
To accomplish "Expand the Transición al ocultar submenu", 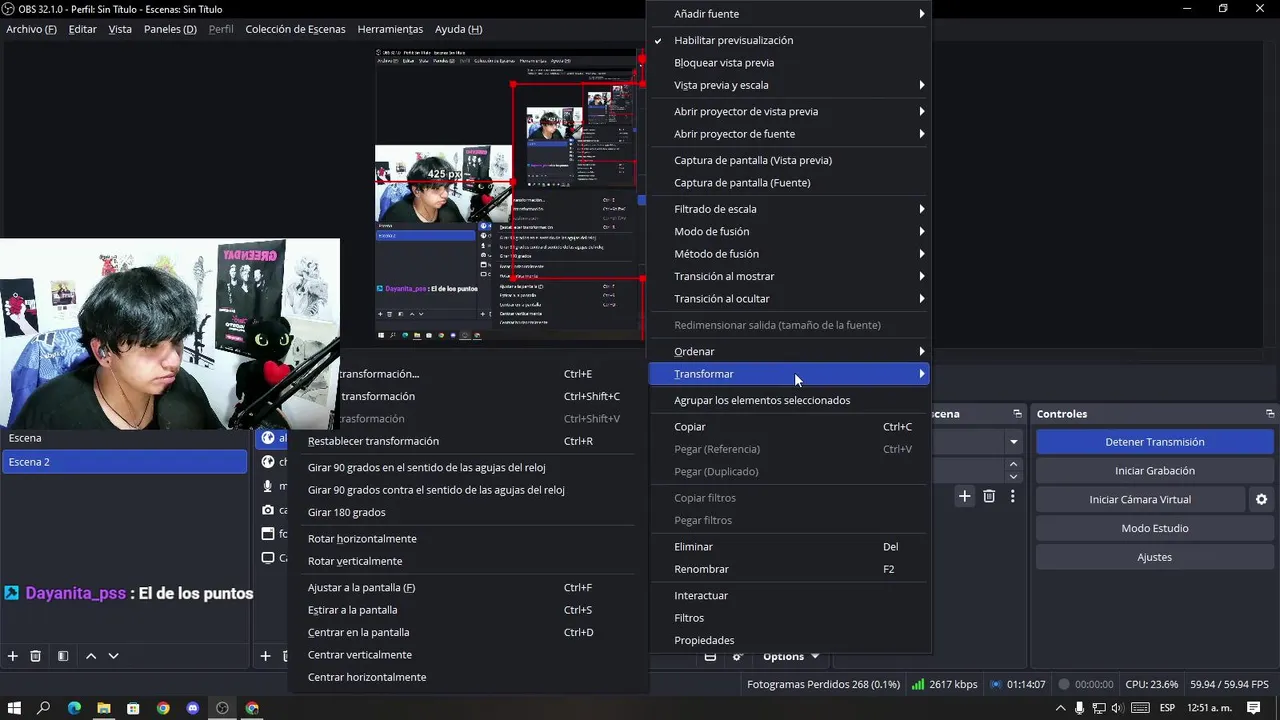I will coord(790,299).
